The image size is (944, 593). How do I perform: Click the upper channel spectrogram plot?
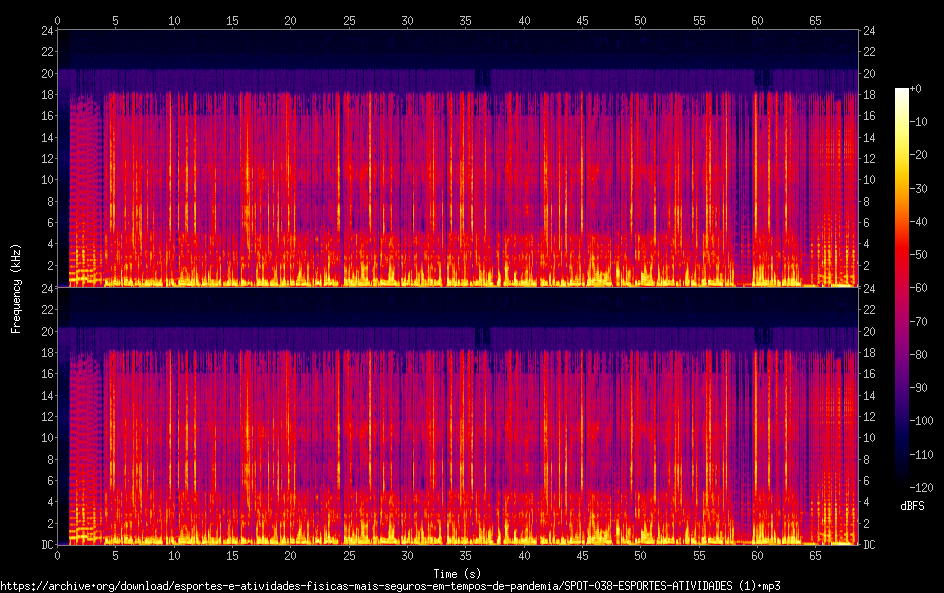[x=458, y=158]
